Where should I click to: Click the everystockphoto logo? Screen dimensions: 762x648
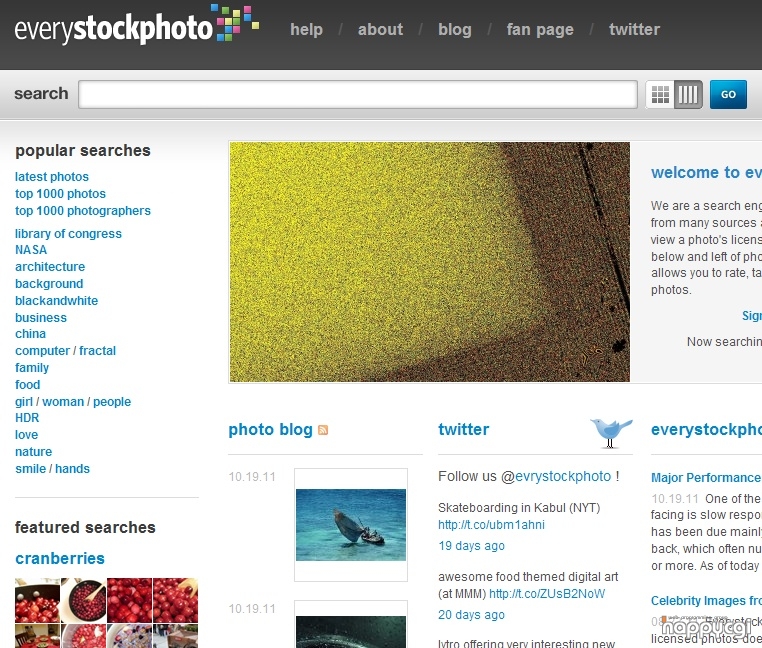click(137, 25)
